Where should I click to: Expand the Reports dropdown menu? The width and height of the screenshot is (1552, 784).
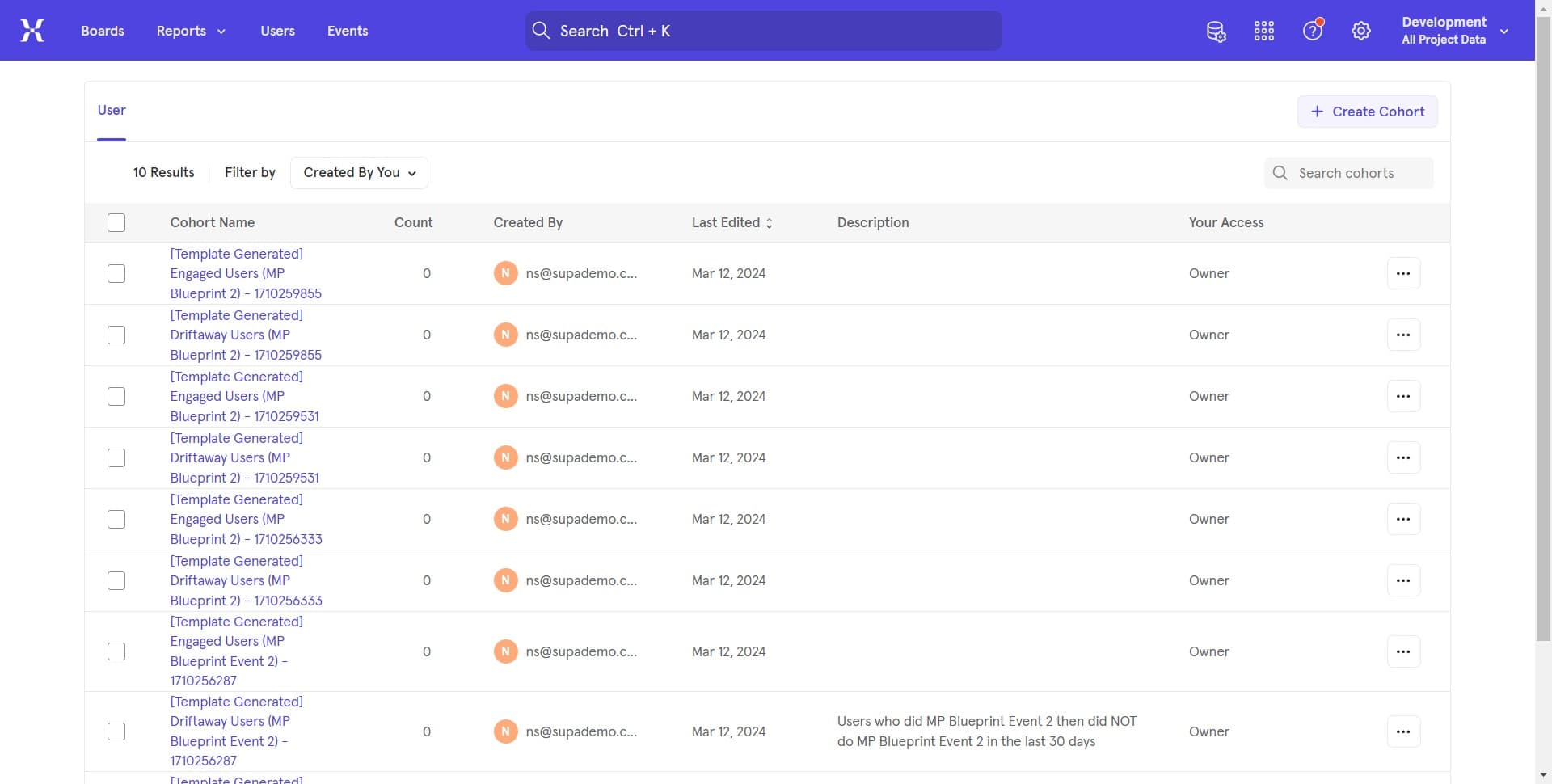coord(191,31)
